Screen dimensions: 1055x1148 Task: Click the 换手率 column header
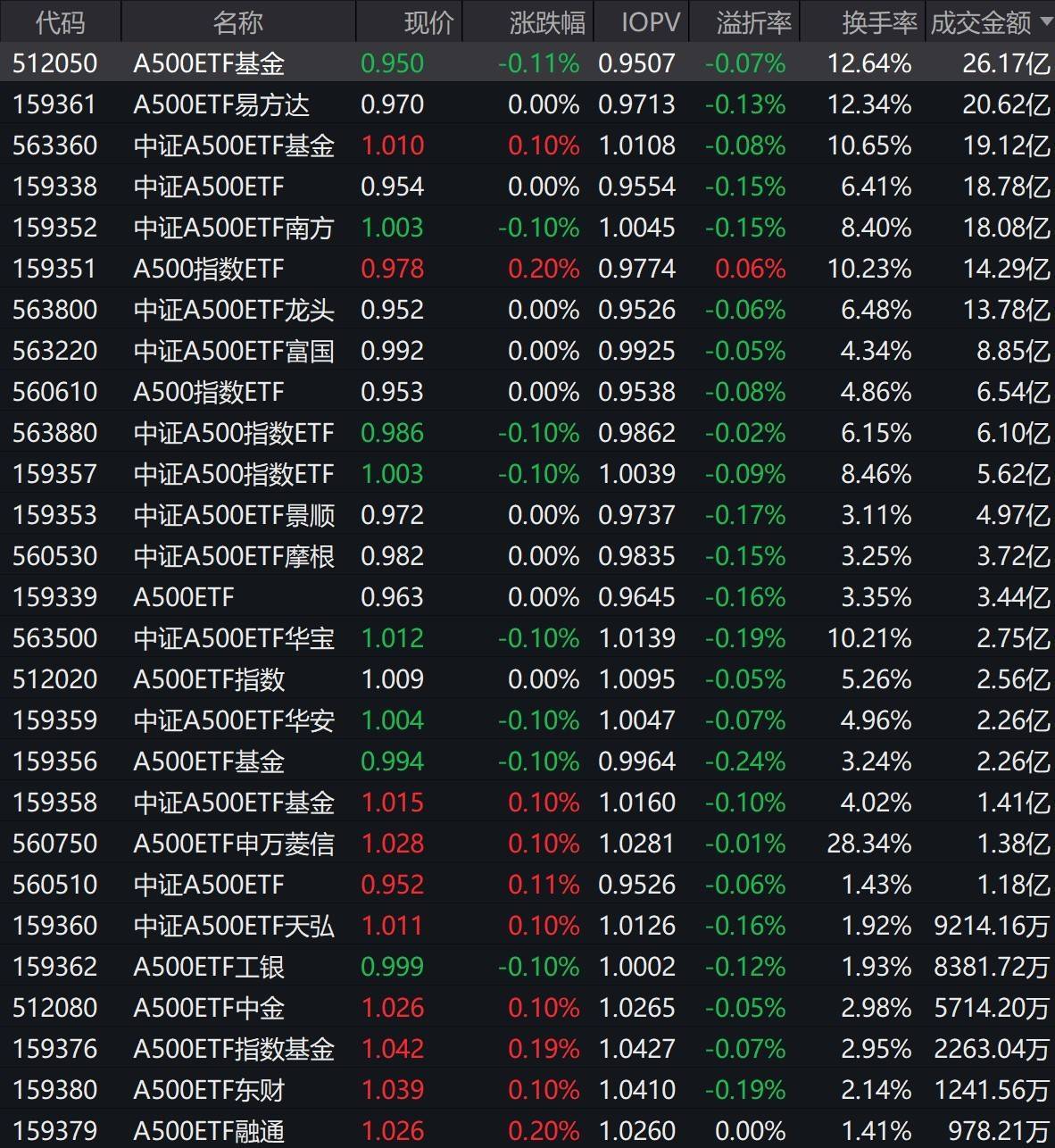click(878, 22)
